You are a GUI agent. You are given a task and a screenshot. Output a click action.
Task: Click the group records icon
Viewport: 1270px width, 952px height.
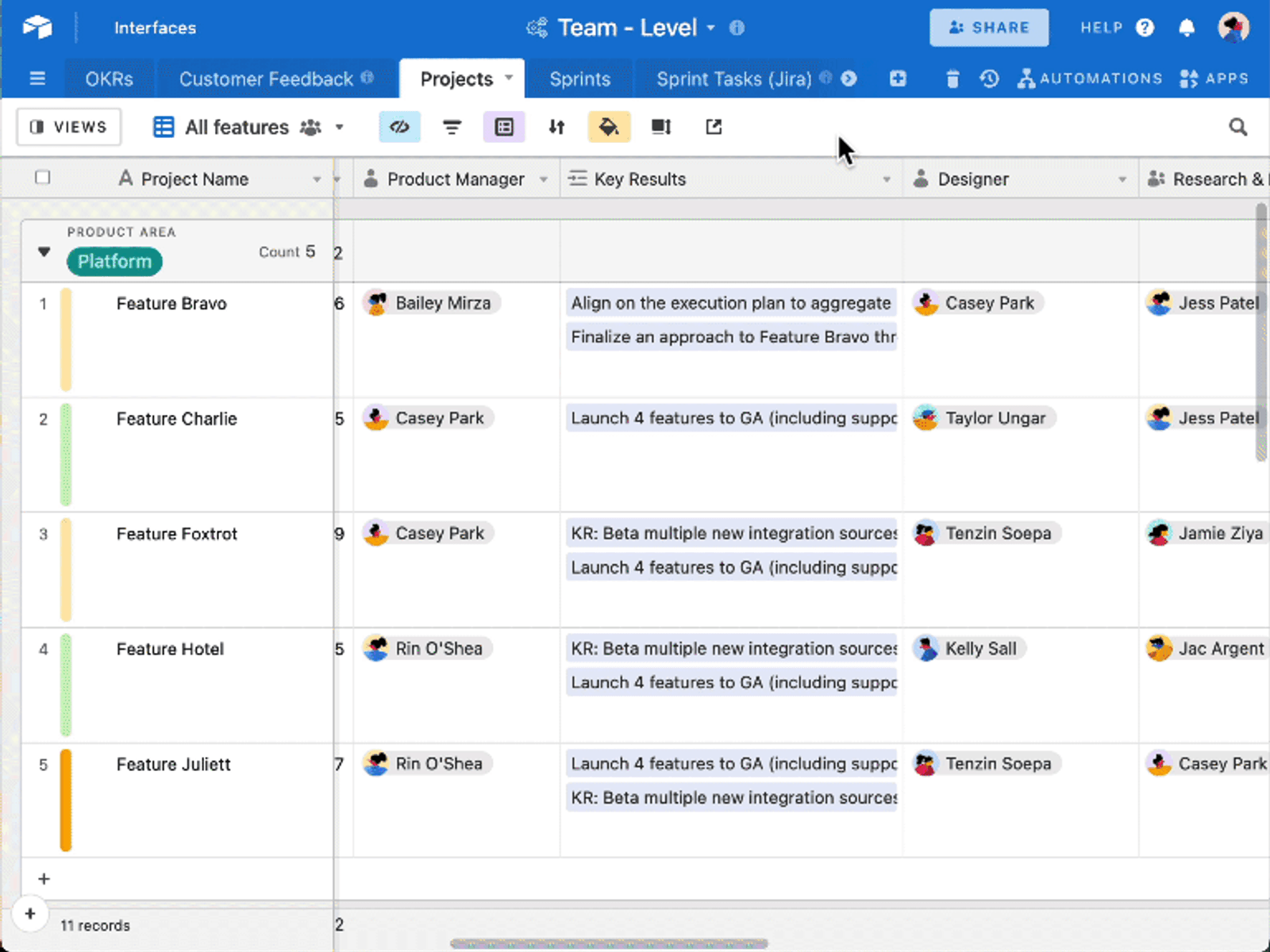tap(504, 127)
